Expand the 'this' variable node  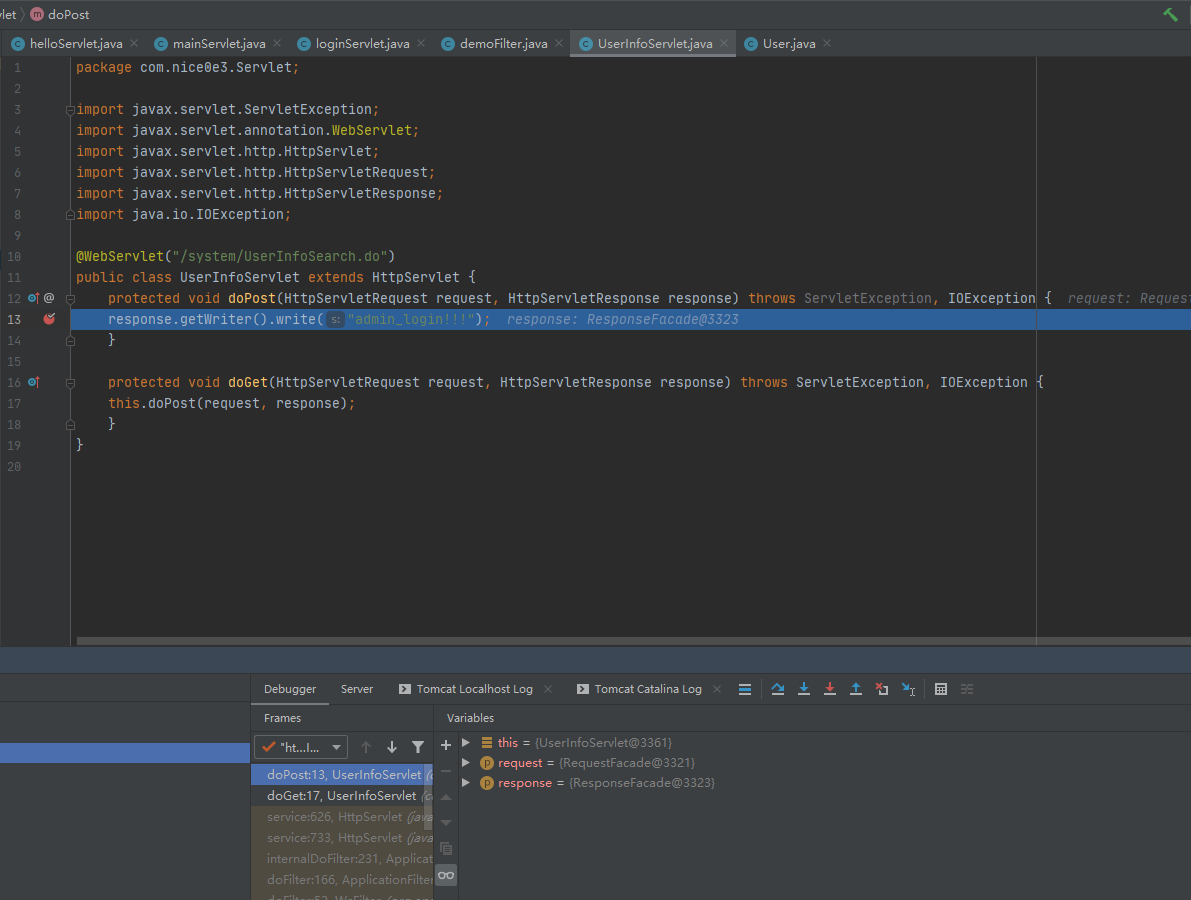pos(466,743)
